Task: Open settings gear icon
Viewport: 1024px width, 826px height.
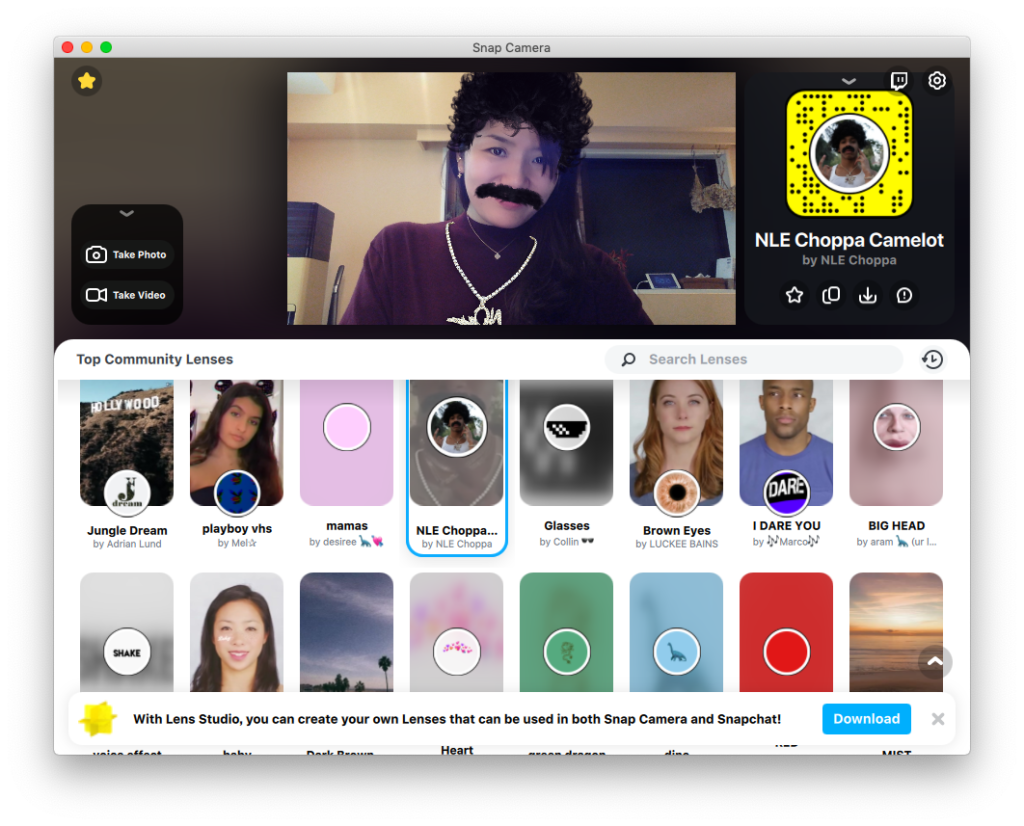Action: pyautogui.click(x=936, y=80)
